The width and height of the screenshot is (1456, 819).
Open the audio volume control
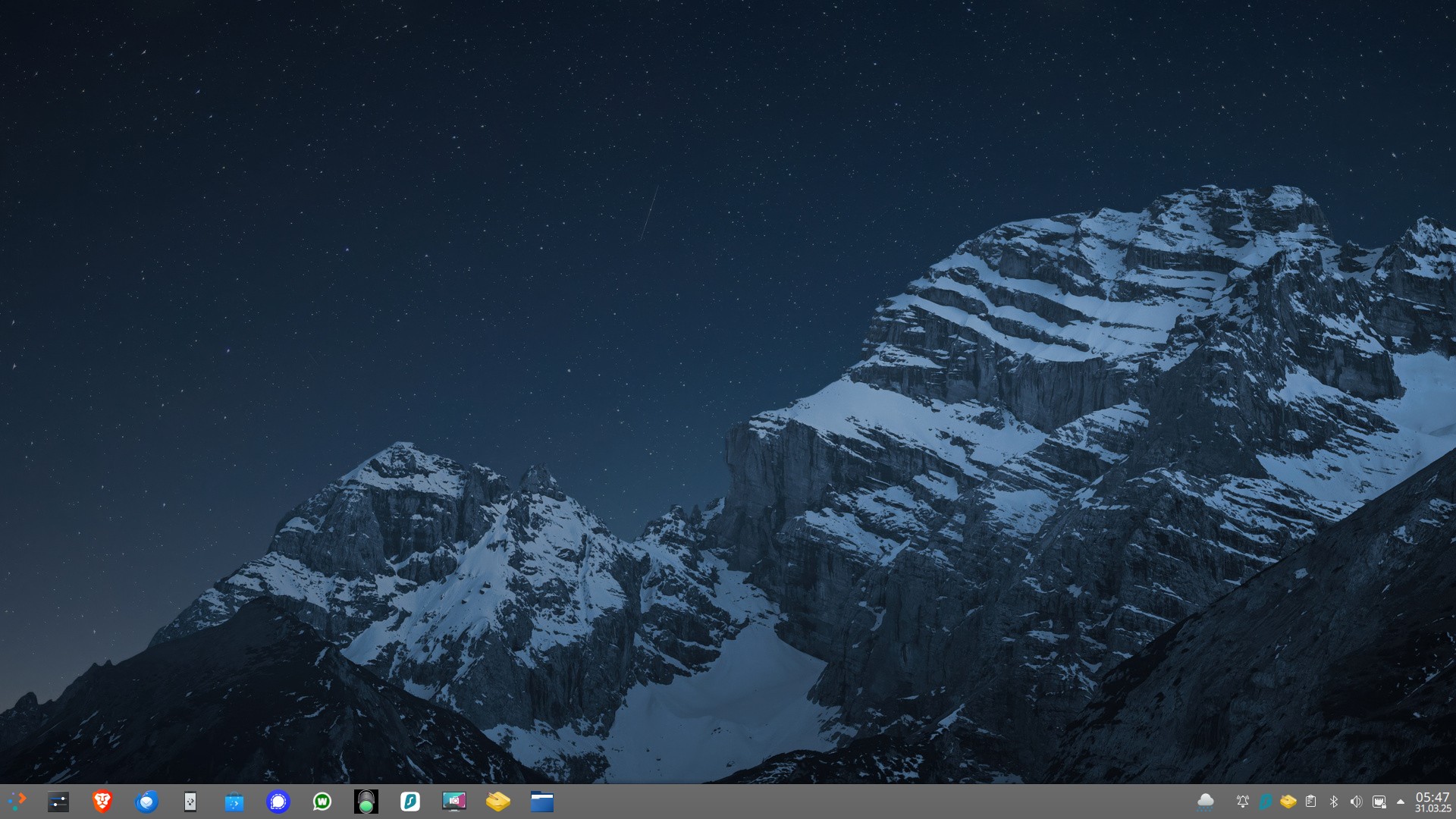[x=1356, y=802]
